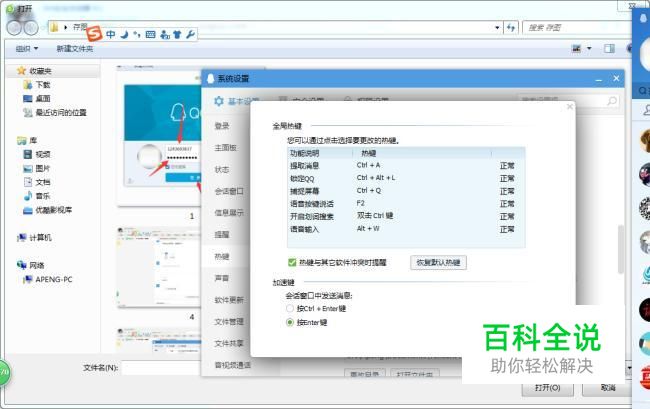Toggle the Sogou 中 Chinese/English mode icon
The height and width of the screenshot is (409, 650).
tap(111, 34)
